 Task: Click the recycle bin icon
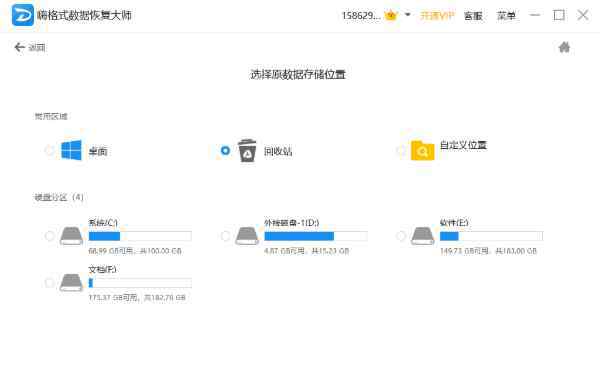247,150
